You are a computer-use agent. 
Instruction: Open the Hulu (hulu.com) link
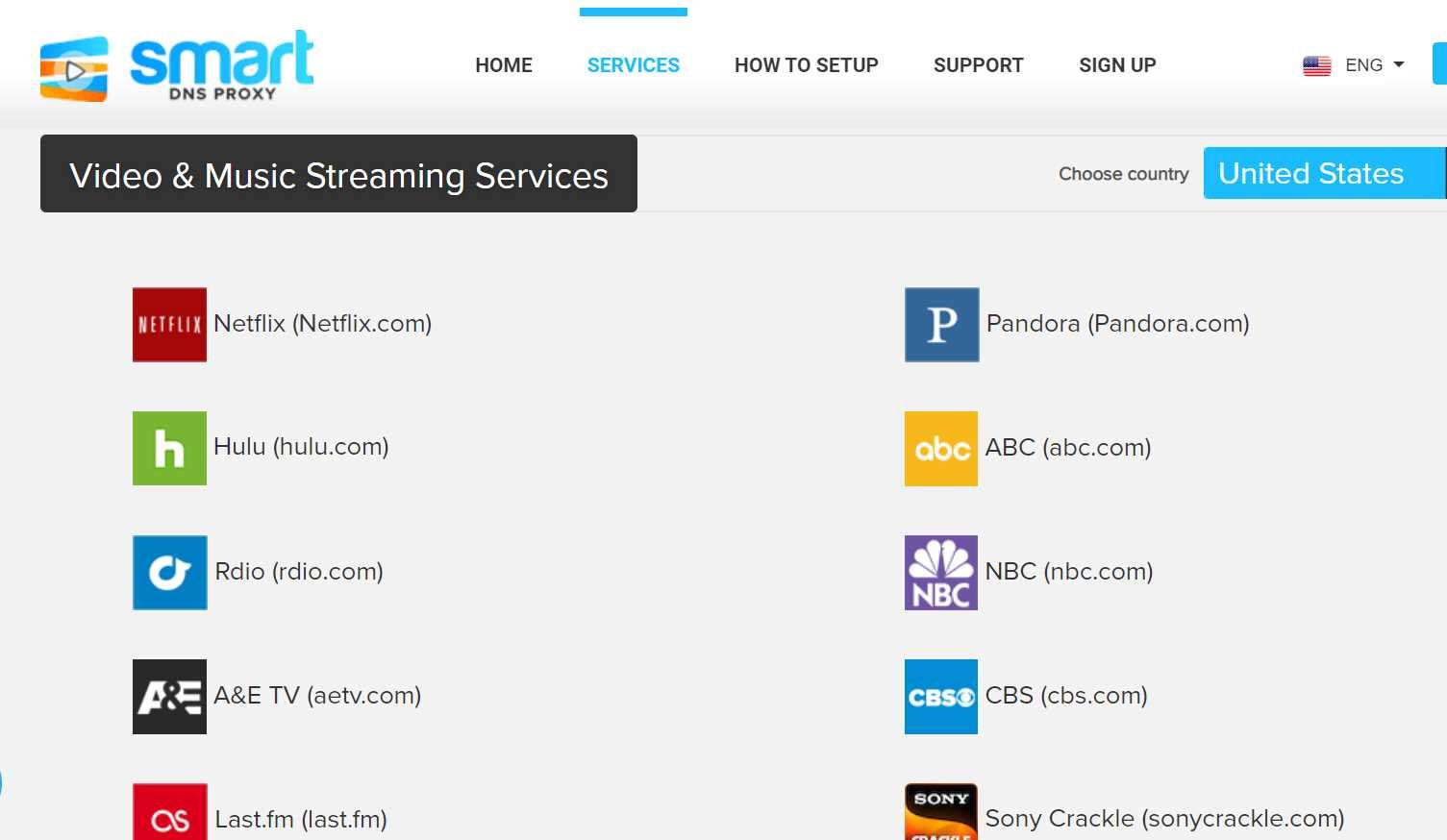coord(301,447)
